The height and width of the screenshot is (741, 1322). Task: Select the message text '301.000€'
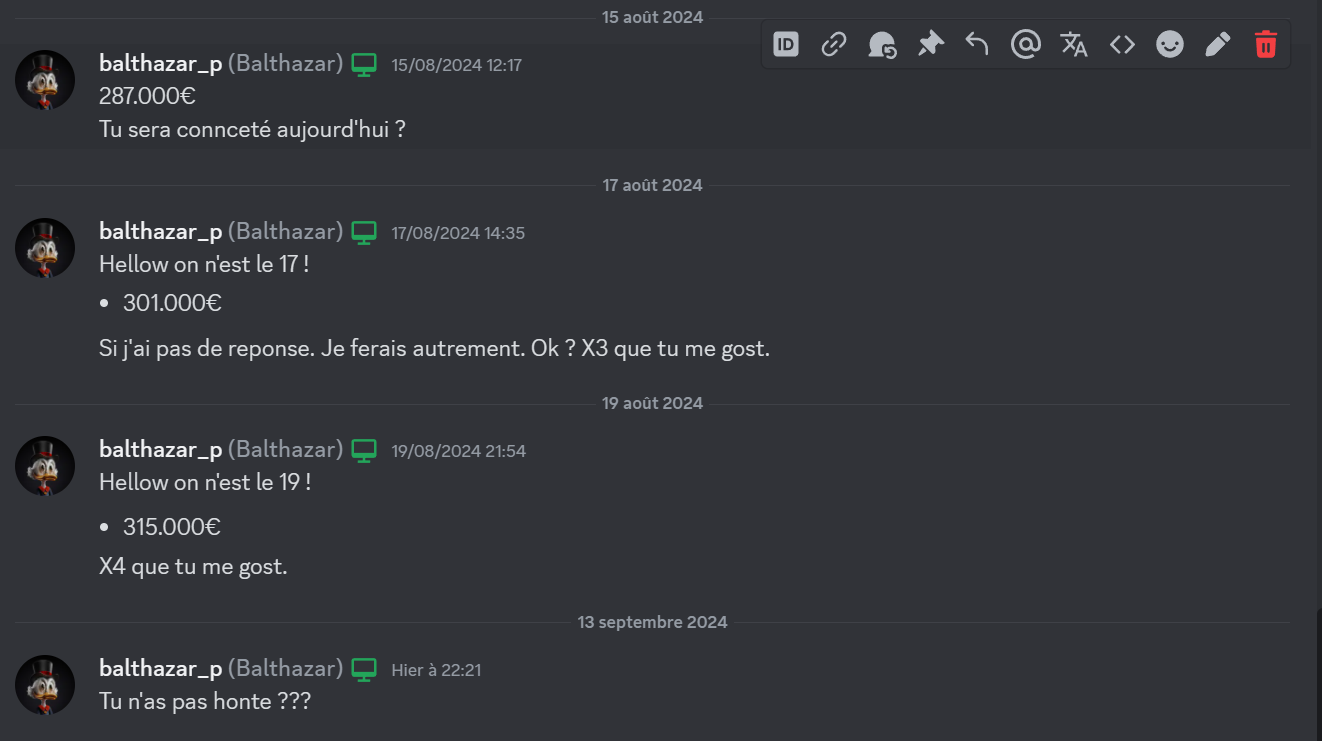click(x=172, y=303)
